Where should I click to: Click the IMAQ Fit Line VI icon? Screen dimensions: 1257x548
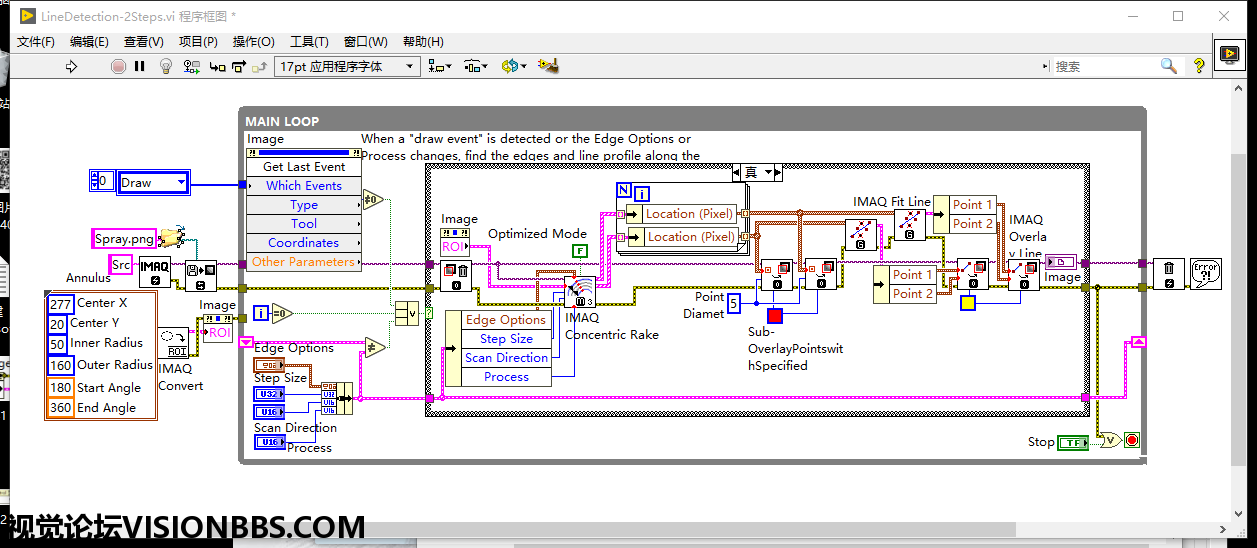tap(909, 224)
